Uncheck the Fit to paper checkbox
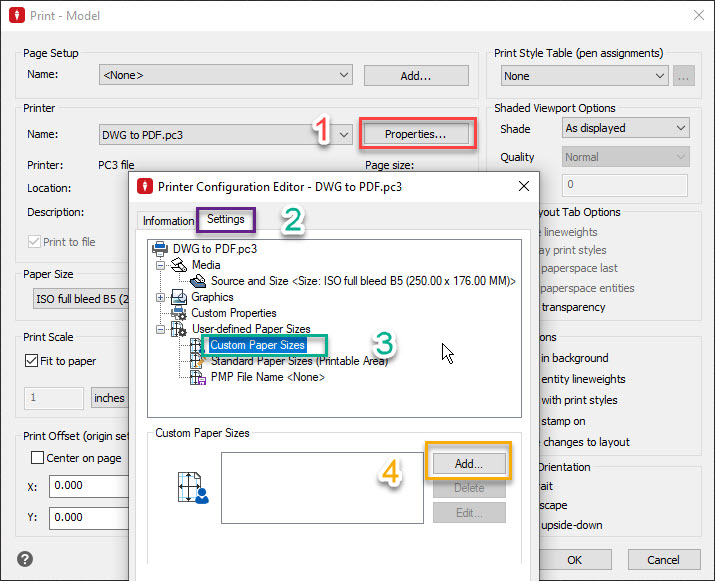Viewport: 715px width, 581px height. tap(32, 360)
